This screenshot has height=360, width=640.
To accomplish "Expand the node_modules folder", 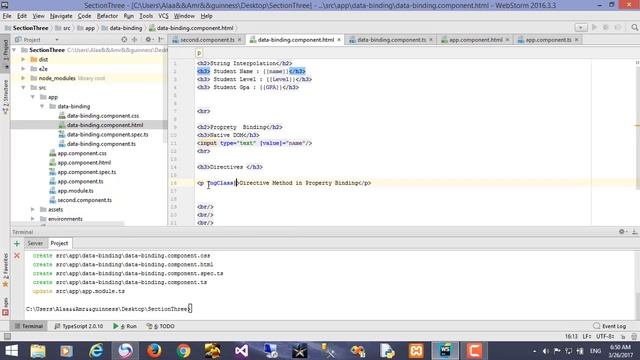I will click(x=23, y=78).
